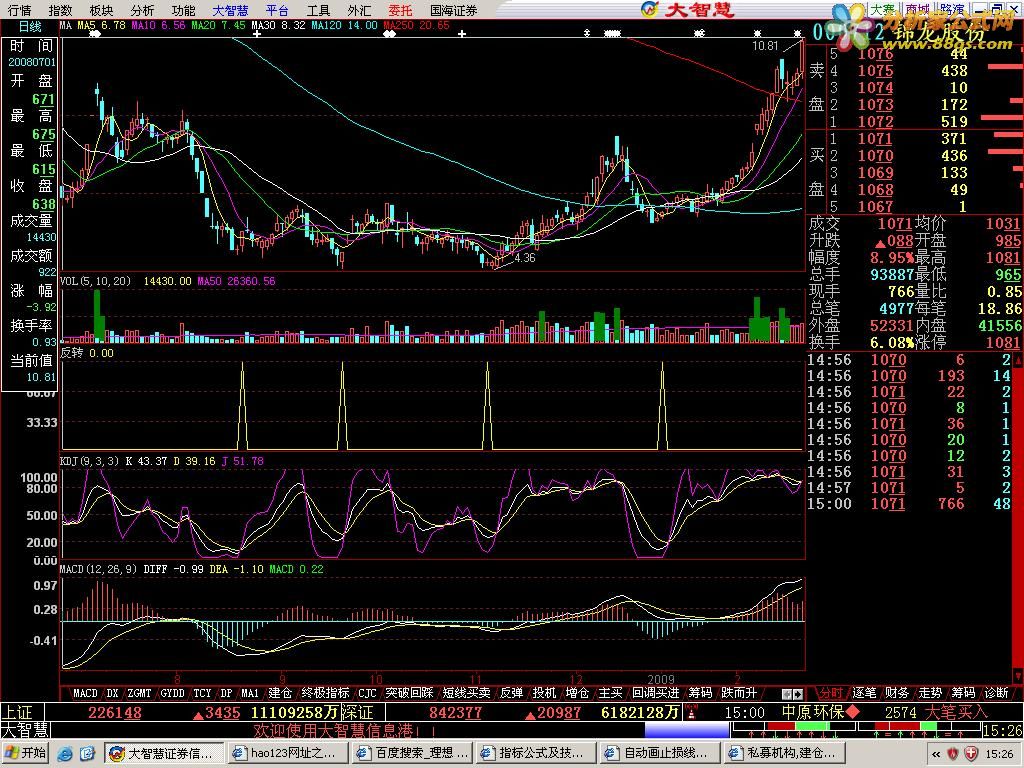Switch to the 跌而升 tab

point(739,693)
